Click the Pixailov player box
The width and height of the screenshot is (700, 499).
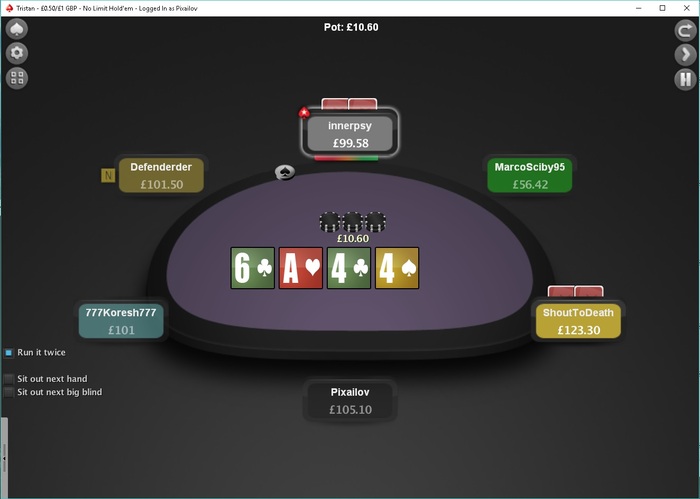pyautogui.click(x=350, y=400)
